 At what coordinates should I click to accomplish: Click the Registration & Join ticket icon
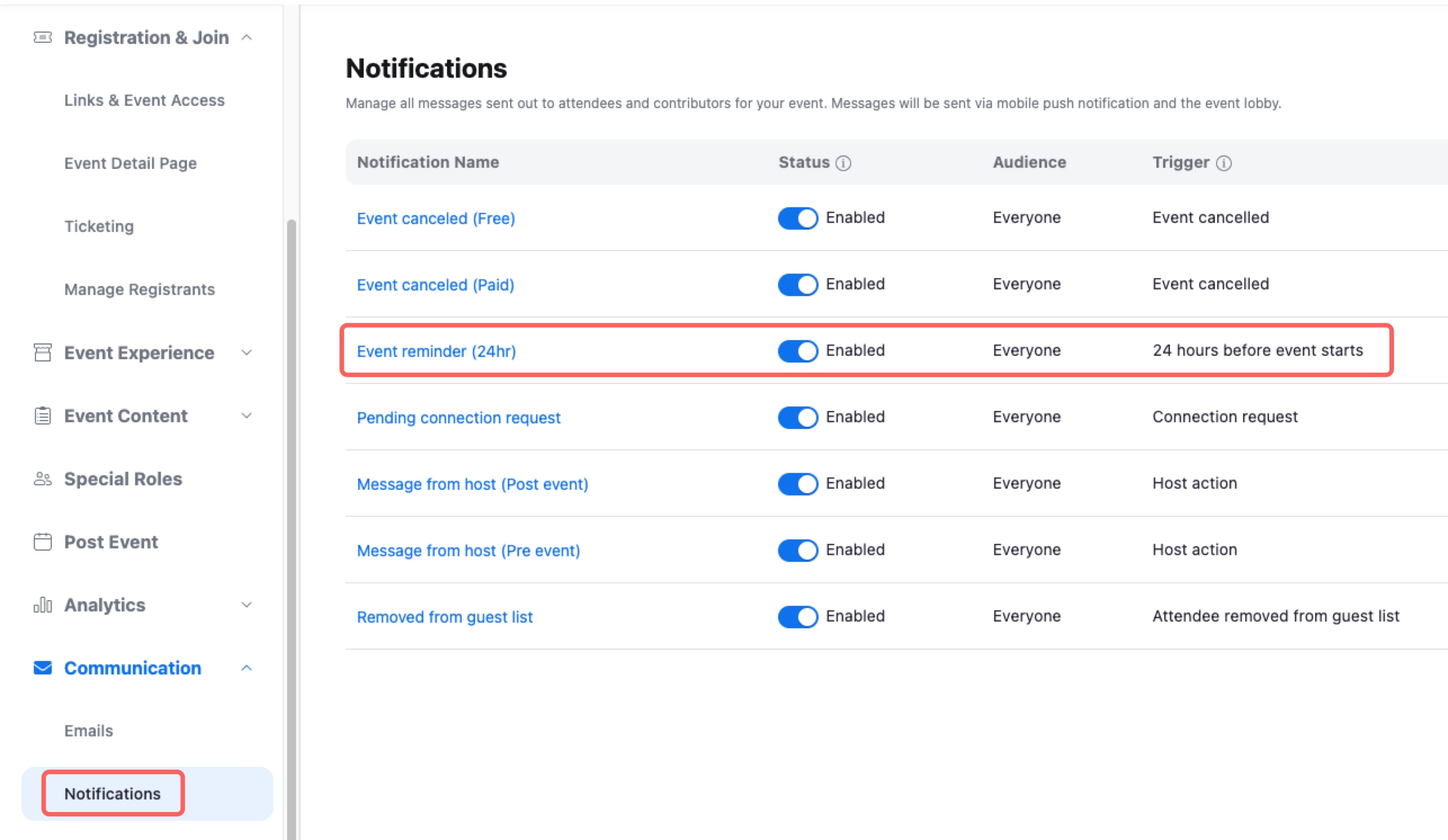tap(43, 38)
